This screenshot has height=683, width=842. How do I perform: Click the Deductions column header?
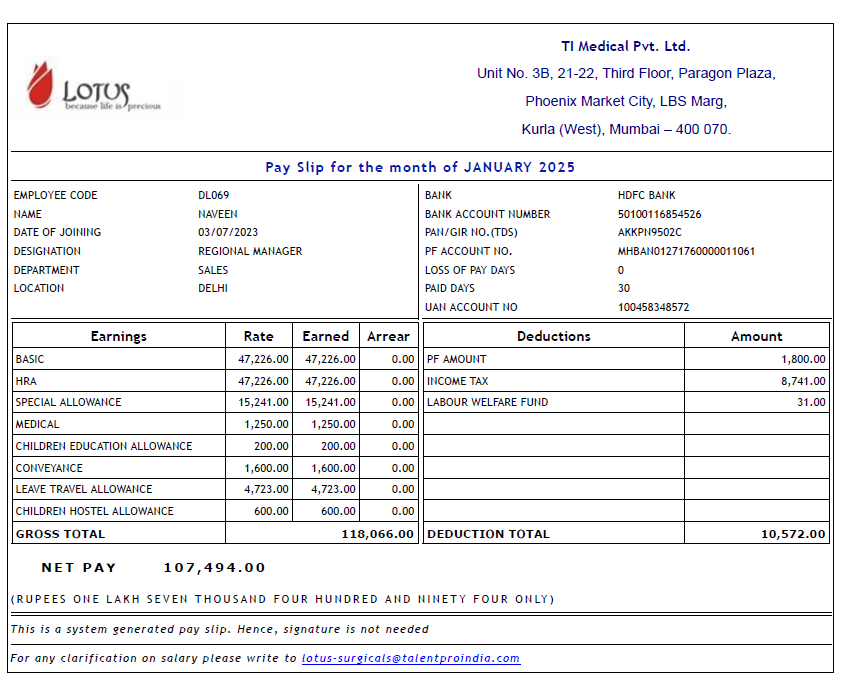click(x=553, y=336)
